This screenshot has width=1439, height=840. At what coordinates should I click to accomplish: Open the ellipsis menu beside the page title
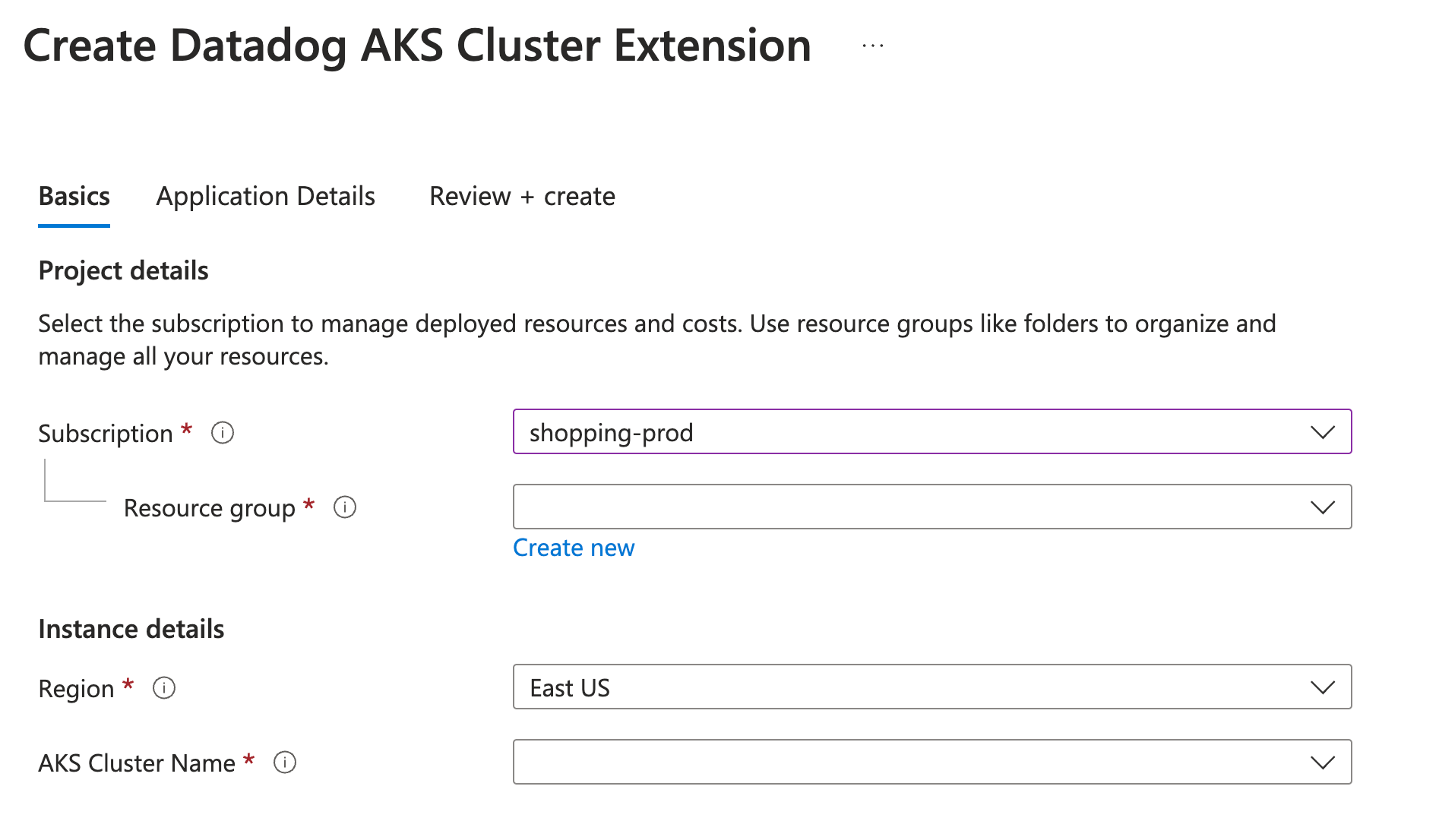point(871,44)
